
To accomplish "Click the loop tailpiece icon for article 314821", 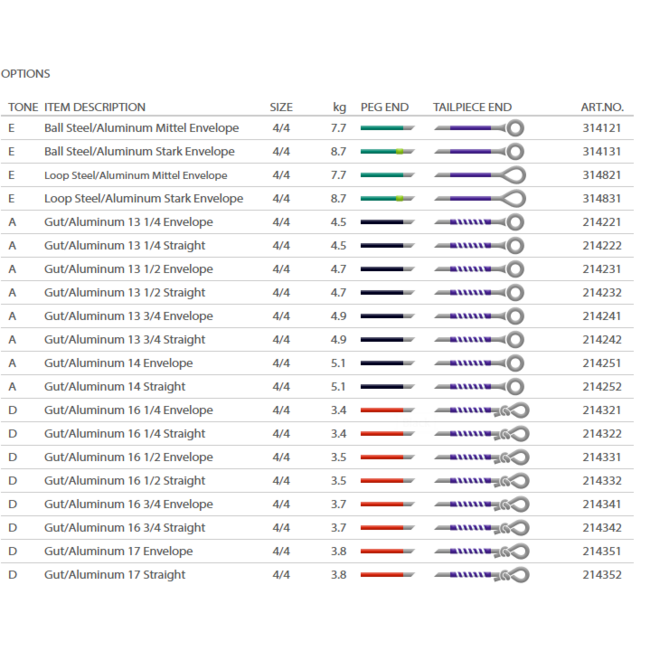I will point(479,175).
